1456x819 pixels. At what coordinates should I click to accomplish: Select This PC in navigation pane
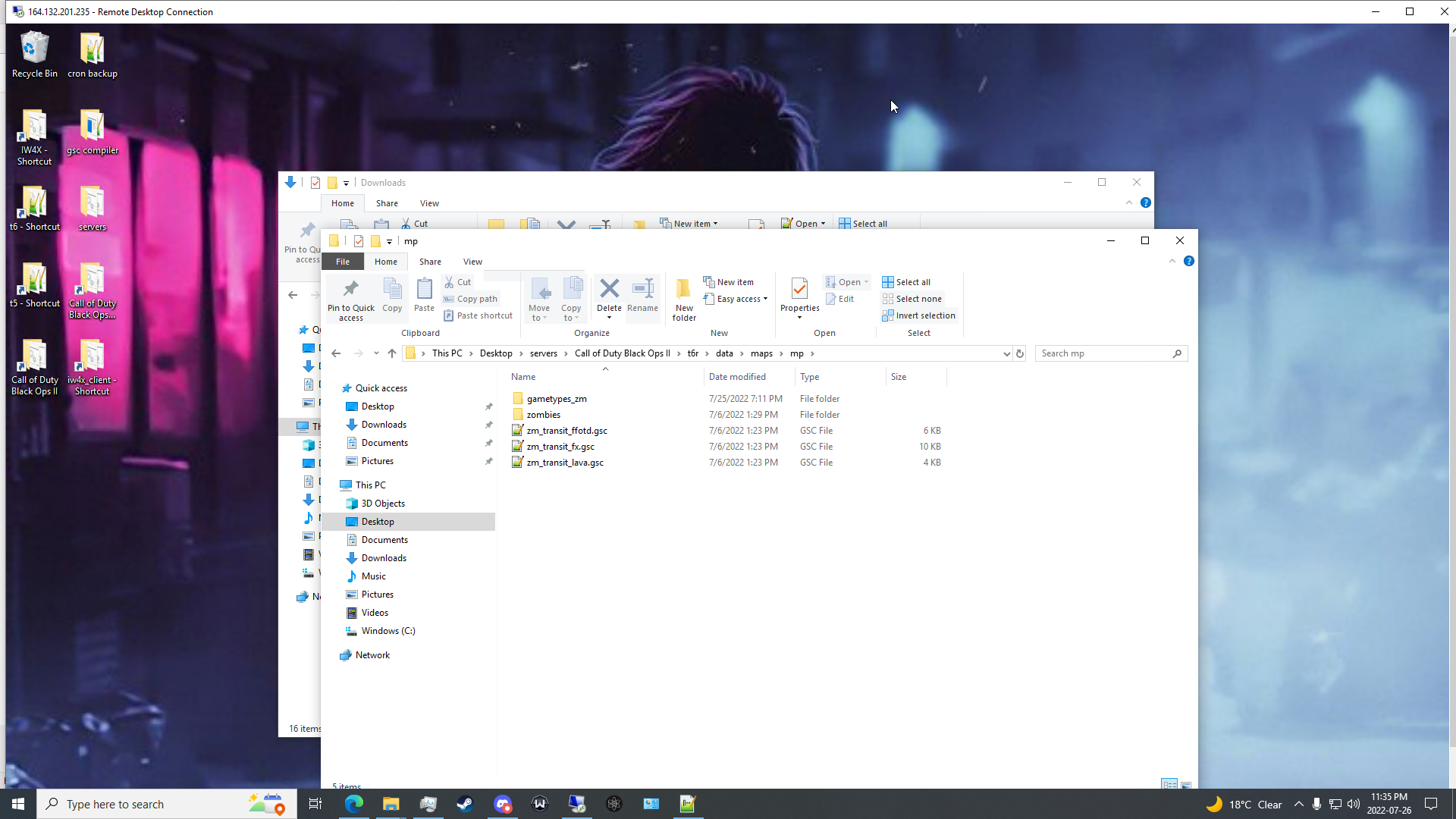370,485
